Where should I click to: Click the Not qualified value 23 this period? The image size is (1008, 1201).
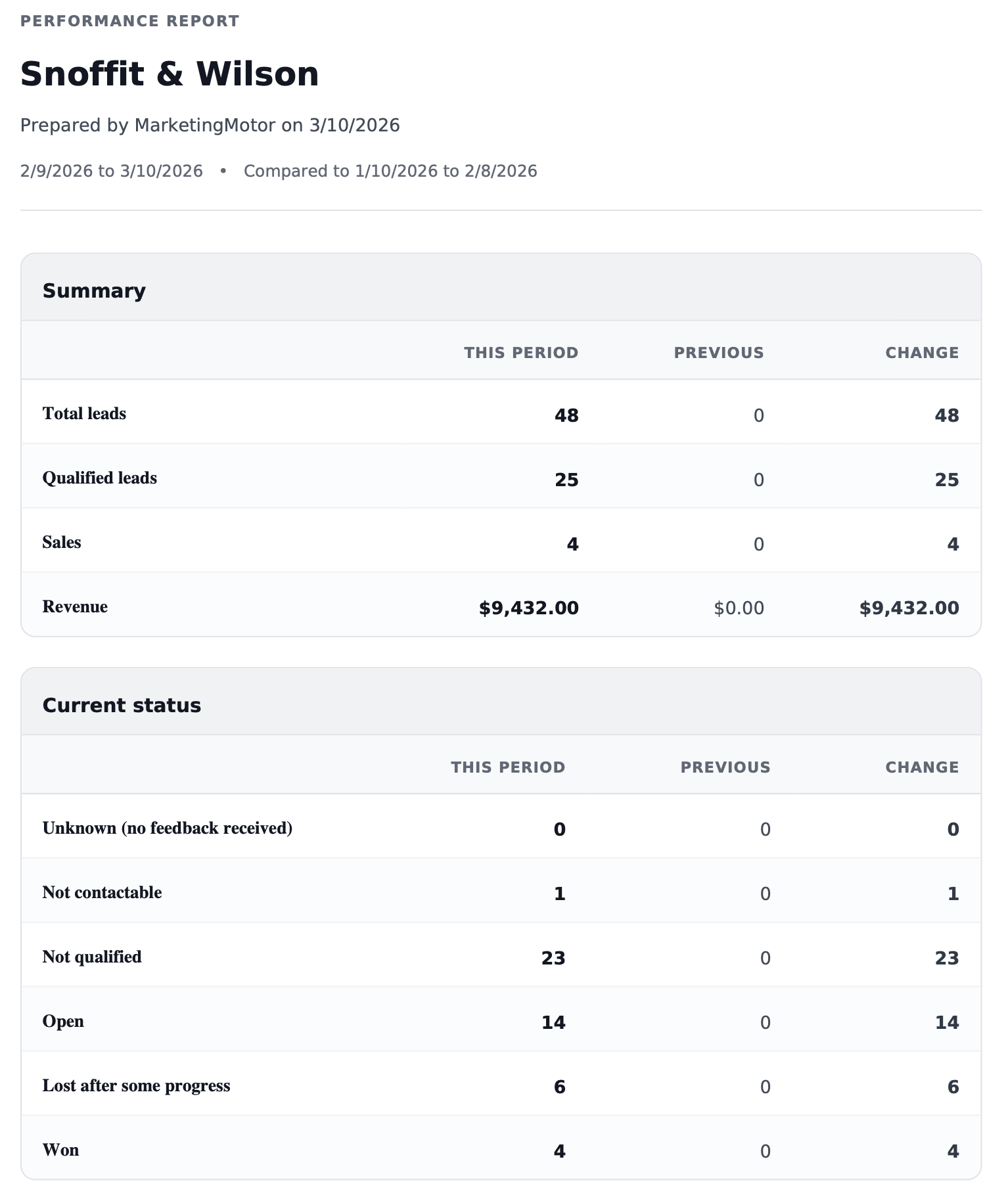click(x=553, y=958)
